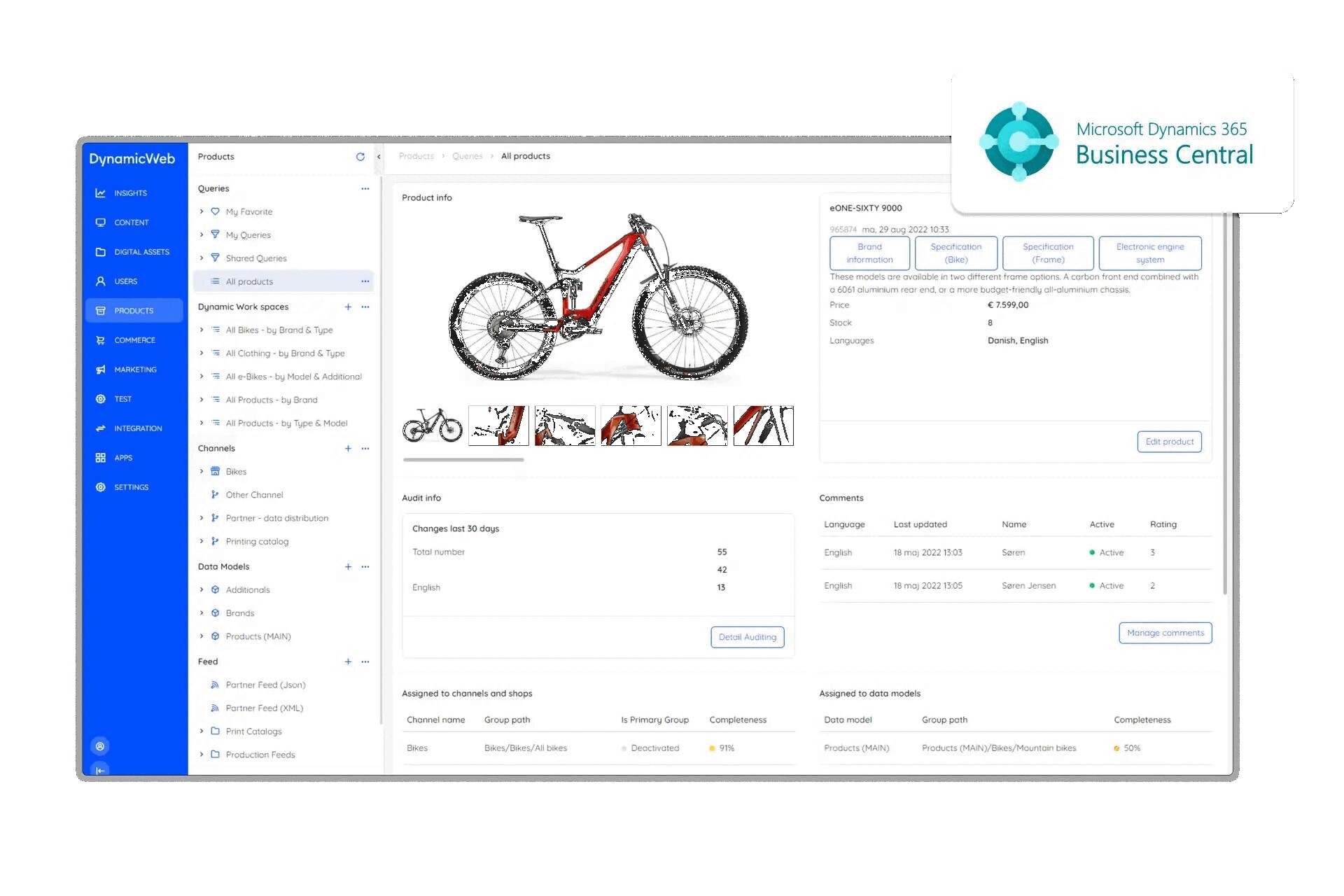Click Manage comments button

coord(1165,633)
